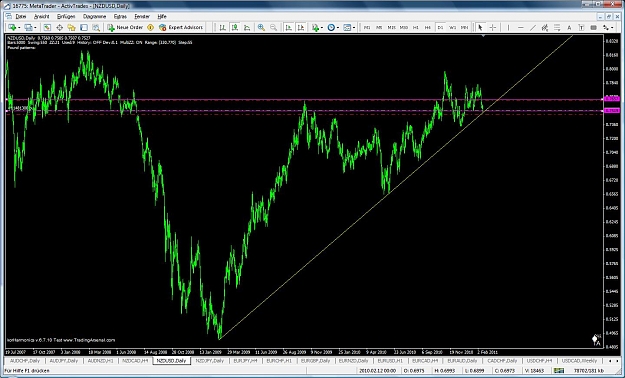Viewport: 625px width, 378px height.
Task: Open the Extras menu
Action: [x=120, y=16]
